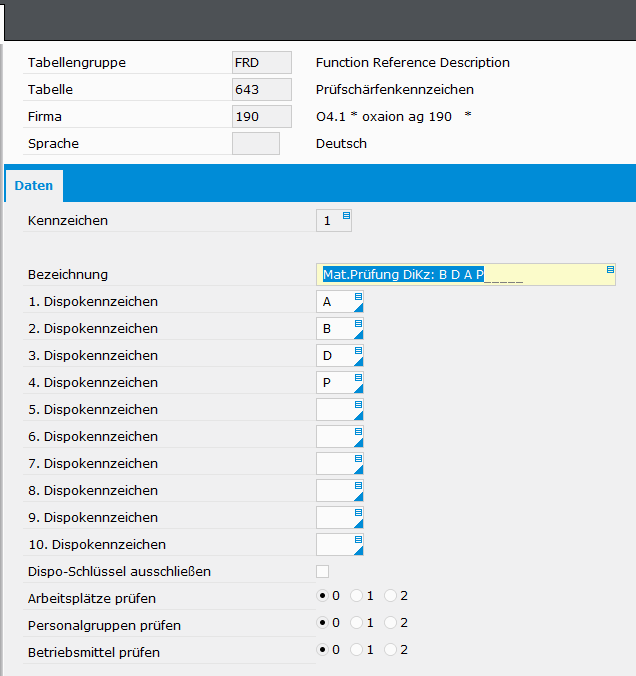636x676 pixels.
Task: Select option 2 for Betriebsmittel prüfen
Action: (x=390, y=650)
